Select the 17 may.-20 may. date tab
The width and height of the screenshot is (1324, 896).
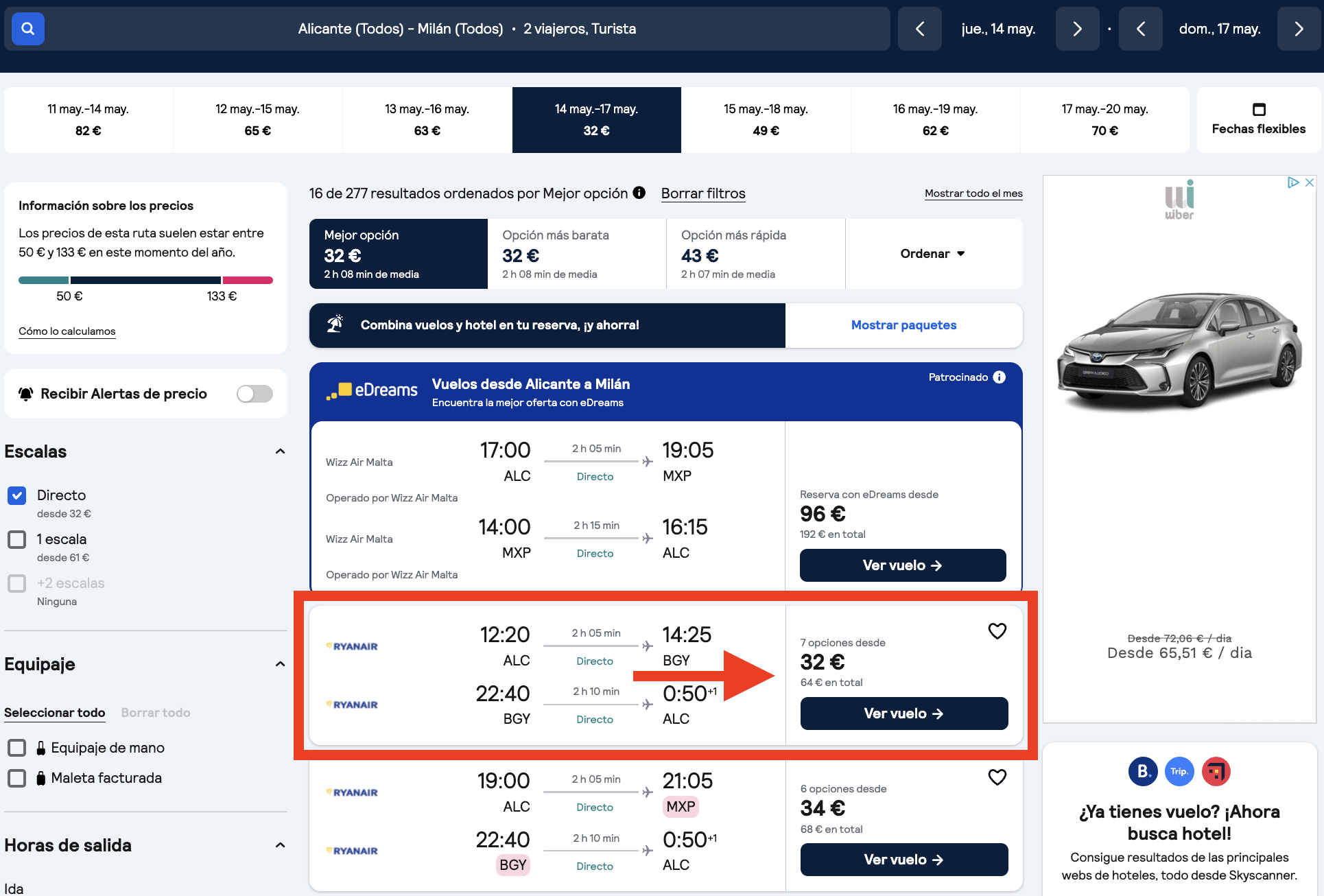click(1105, 120)
